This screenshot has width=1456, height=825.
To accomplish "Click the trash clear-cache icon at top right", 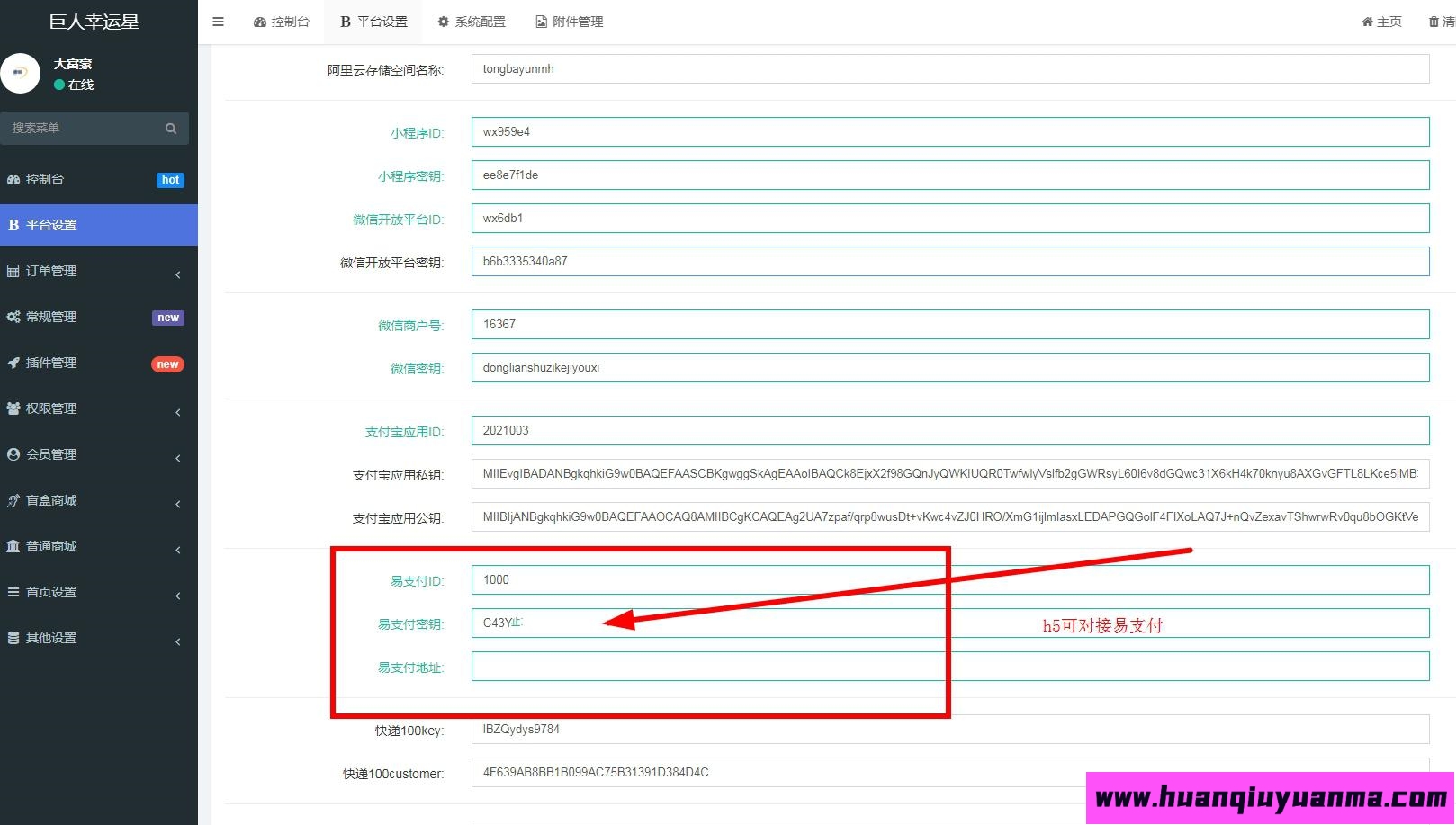I will (1434, 22).
